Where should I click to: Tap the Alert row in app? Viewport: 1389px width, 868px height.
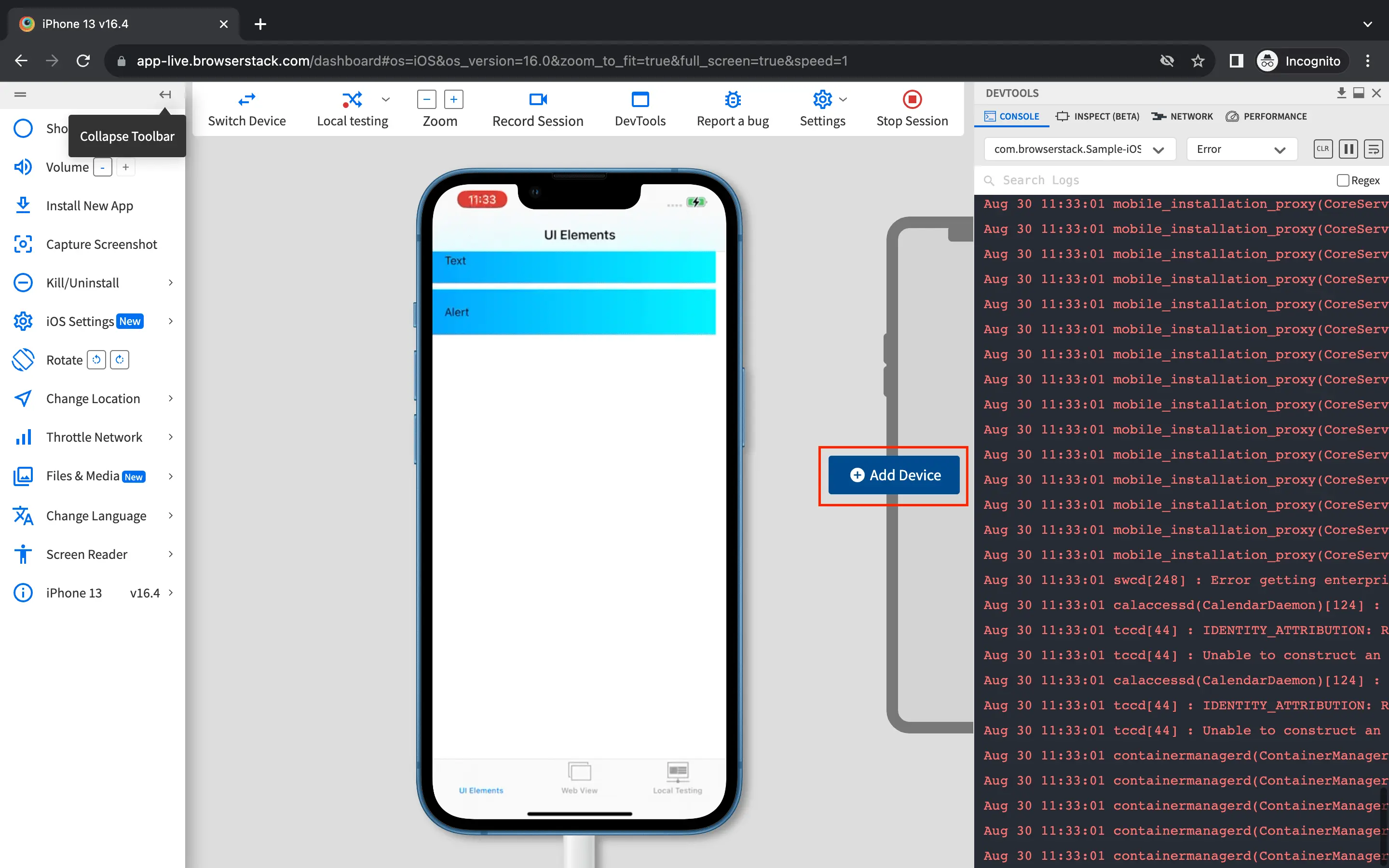click(574, 312)
